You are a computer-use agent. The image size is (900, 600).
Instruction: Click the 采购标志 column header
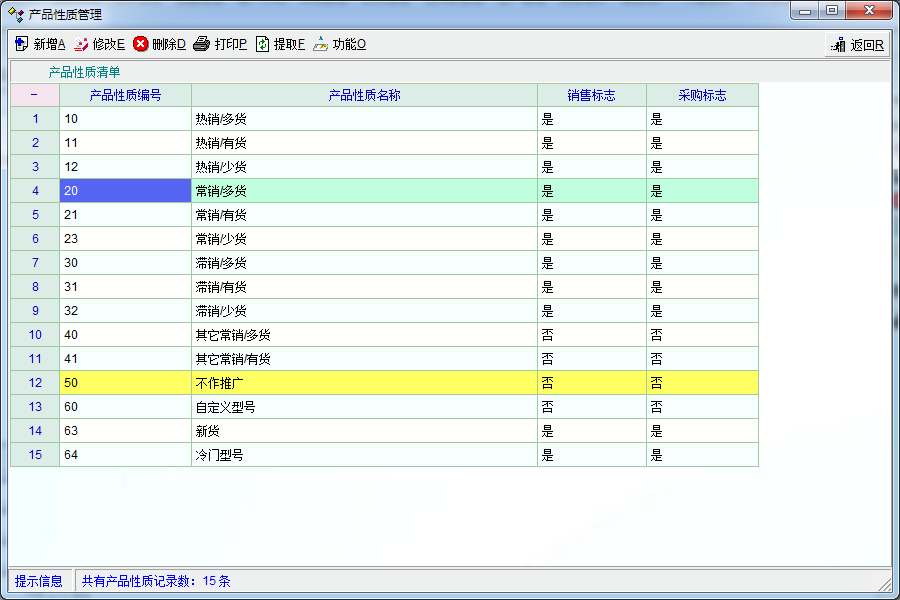[702, 95]
